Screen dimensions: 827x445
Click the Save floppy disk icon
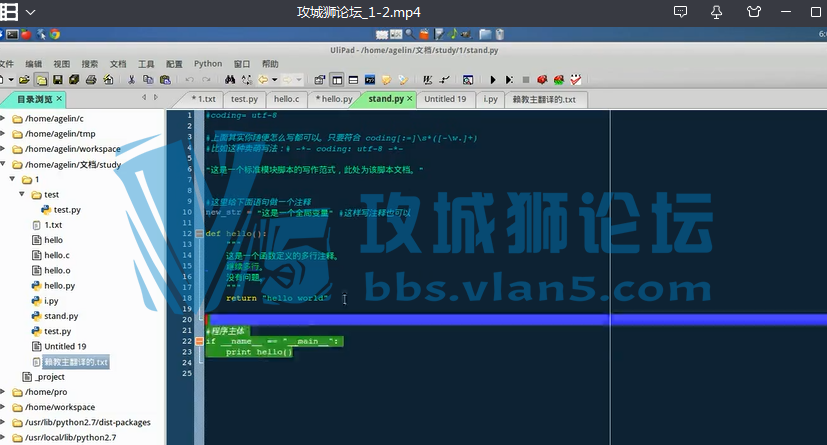coord(58,80)
